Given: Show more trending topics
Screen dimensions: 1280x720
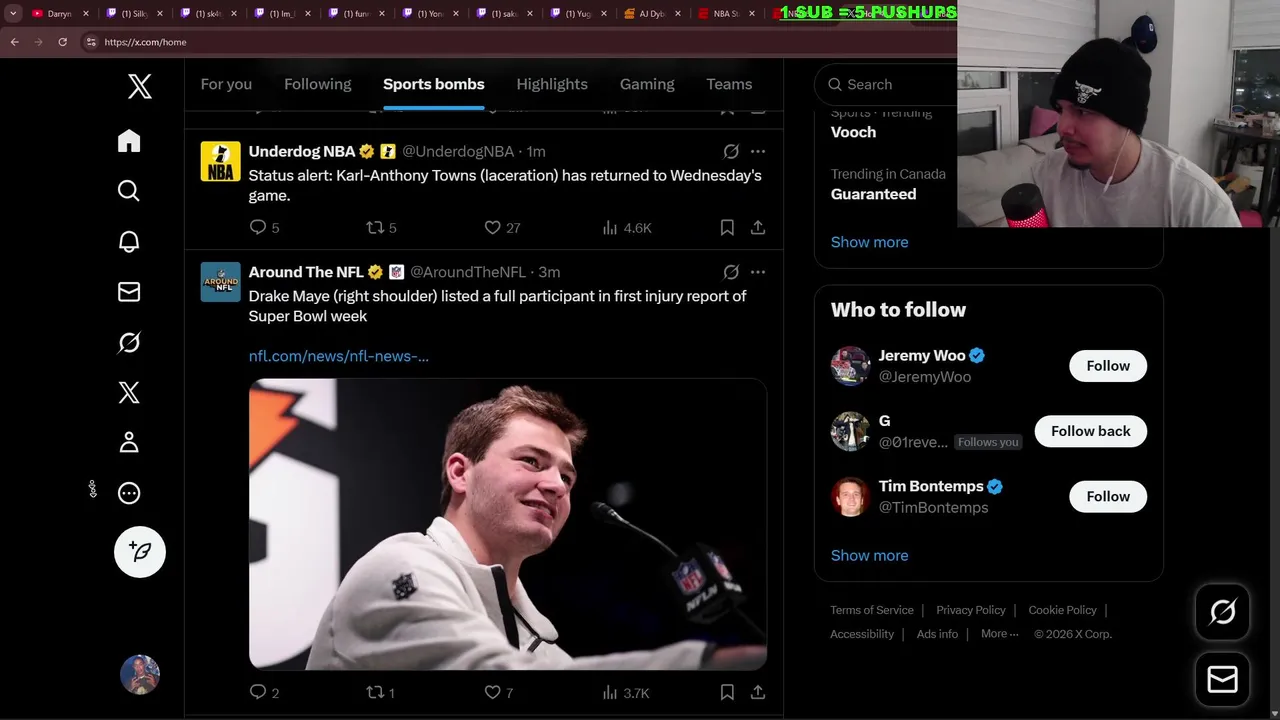Looking at the screenshot, I should [x=869, y=242].
